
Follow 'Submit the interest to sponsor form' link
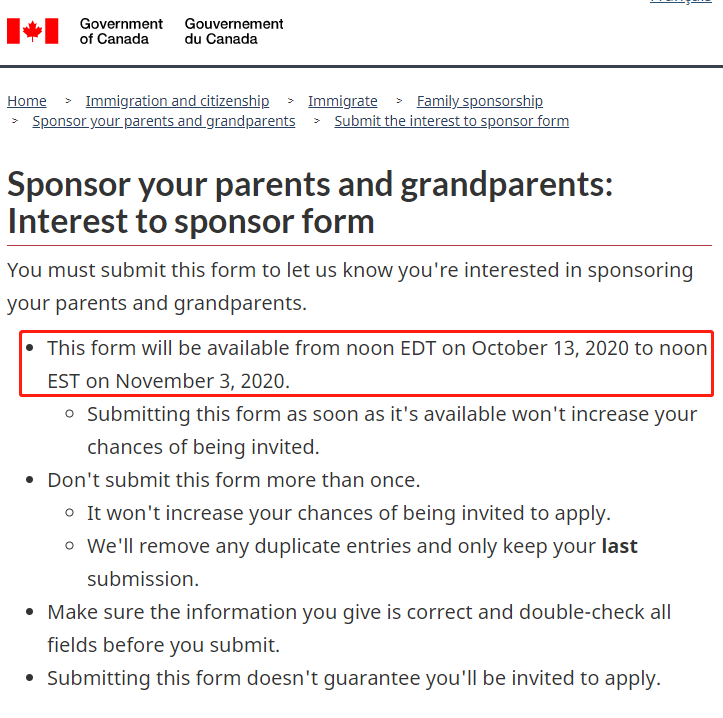pyautogui.click(x=451, y=121)
